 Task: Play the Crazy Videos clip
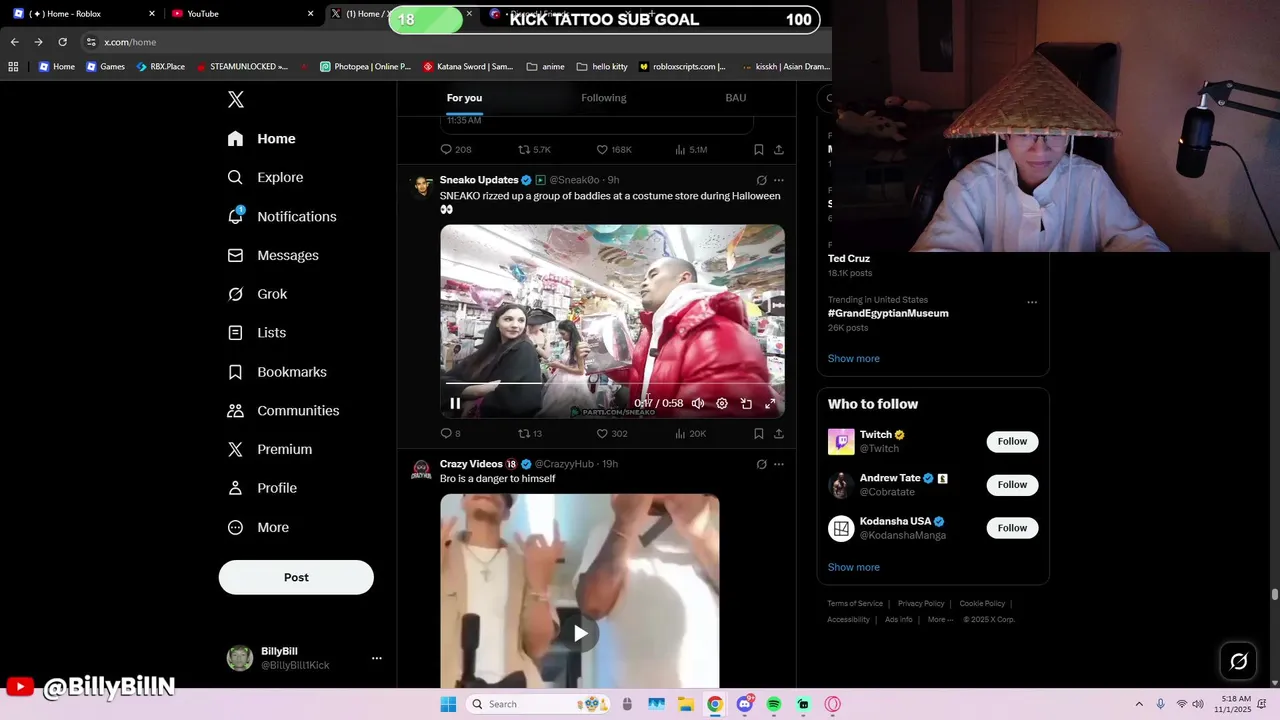580,633
